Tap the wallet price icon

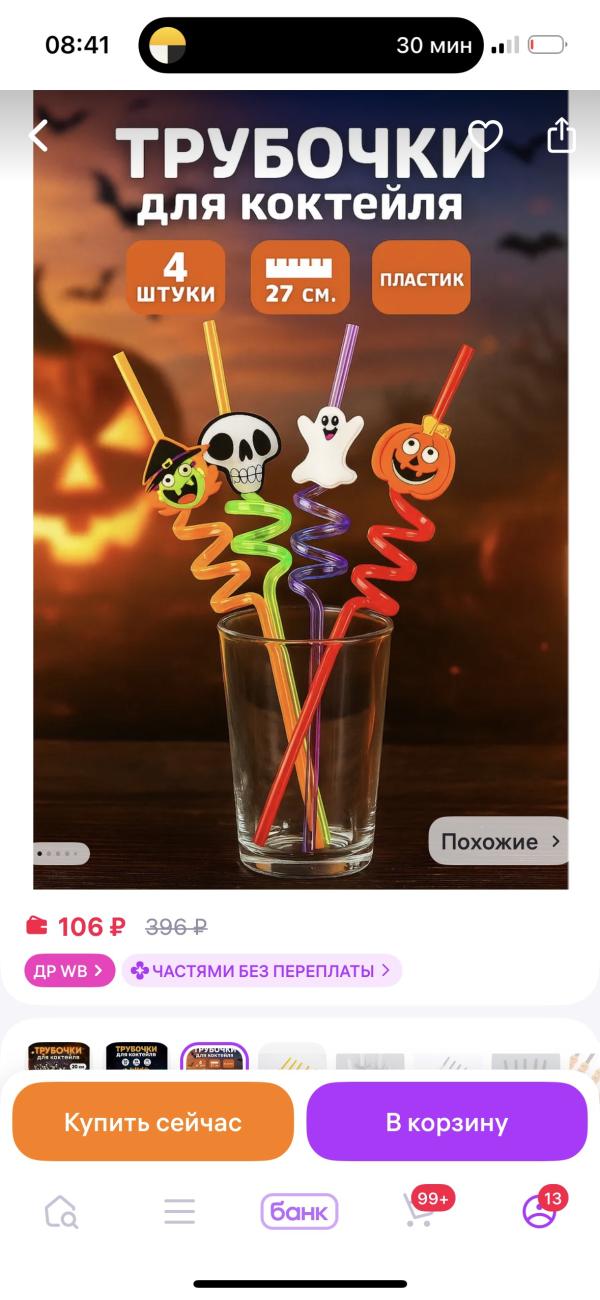[37, 926]
